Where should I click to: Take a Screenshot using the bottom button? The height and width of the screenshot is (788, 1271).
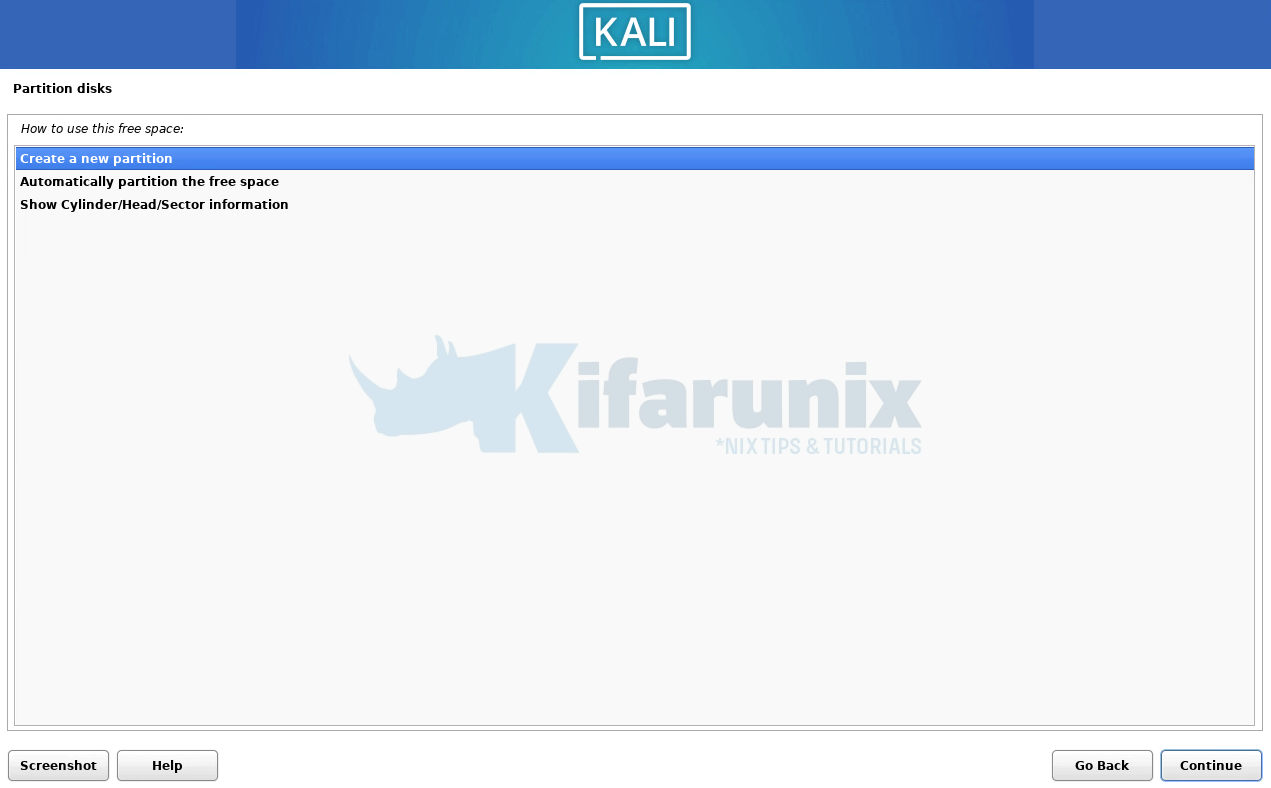click(58, 766)
